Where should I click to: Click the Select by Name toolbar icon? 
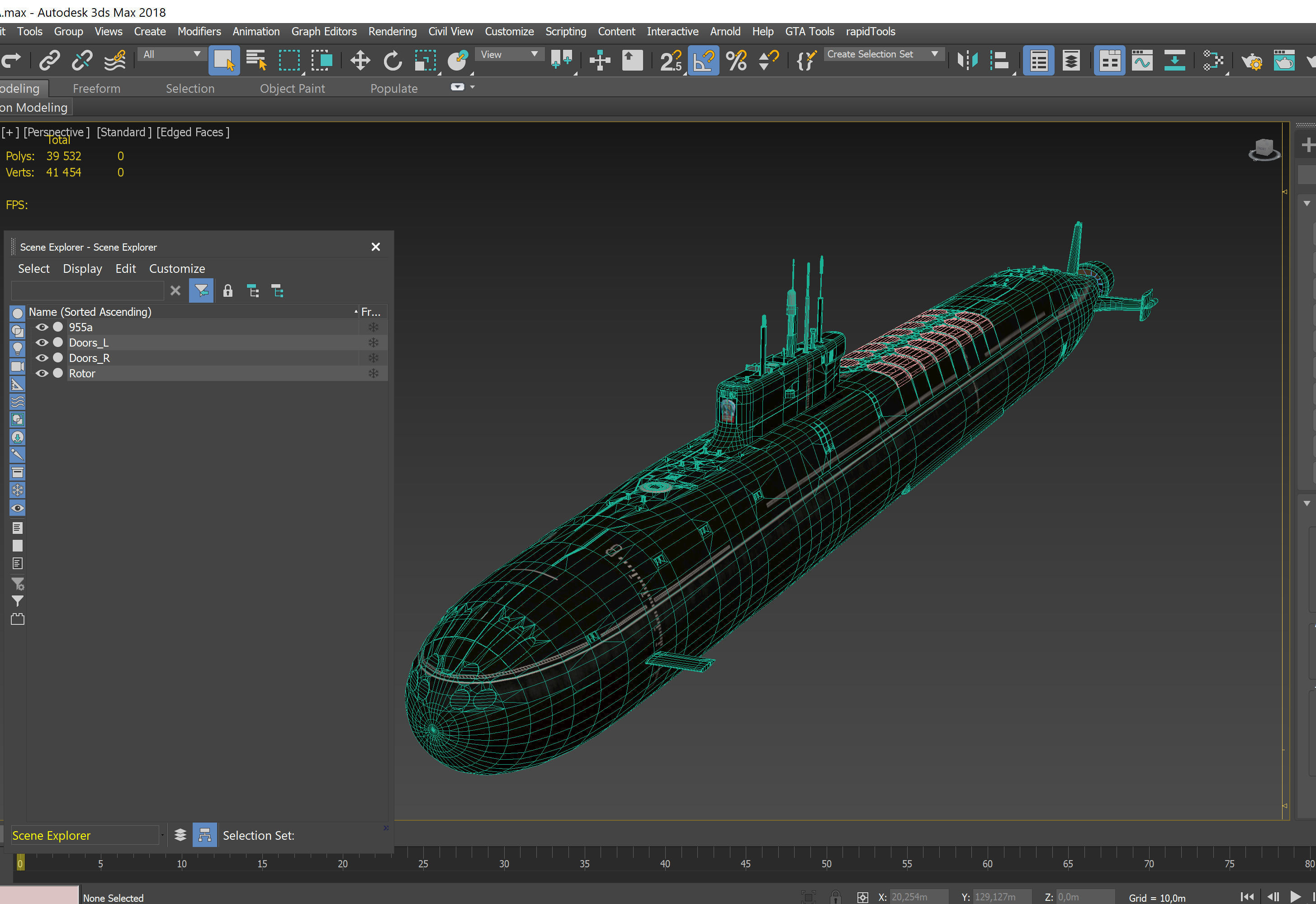256,61
